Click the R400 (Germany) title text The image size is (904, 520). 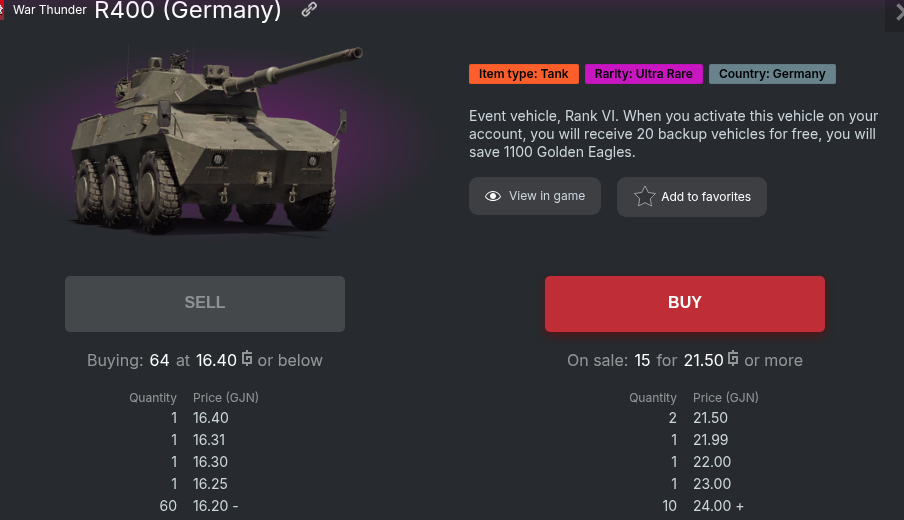[187, 11]
